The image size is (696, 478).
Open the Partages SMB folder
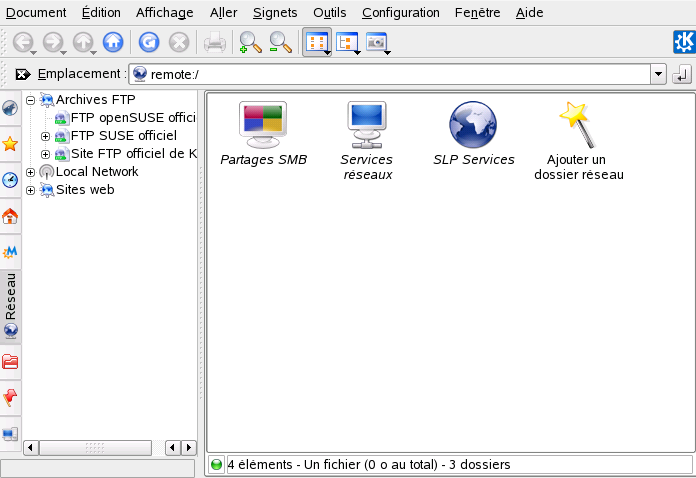(x=263, y=134)
